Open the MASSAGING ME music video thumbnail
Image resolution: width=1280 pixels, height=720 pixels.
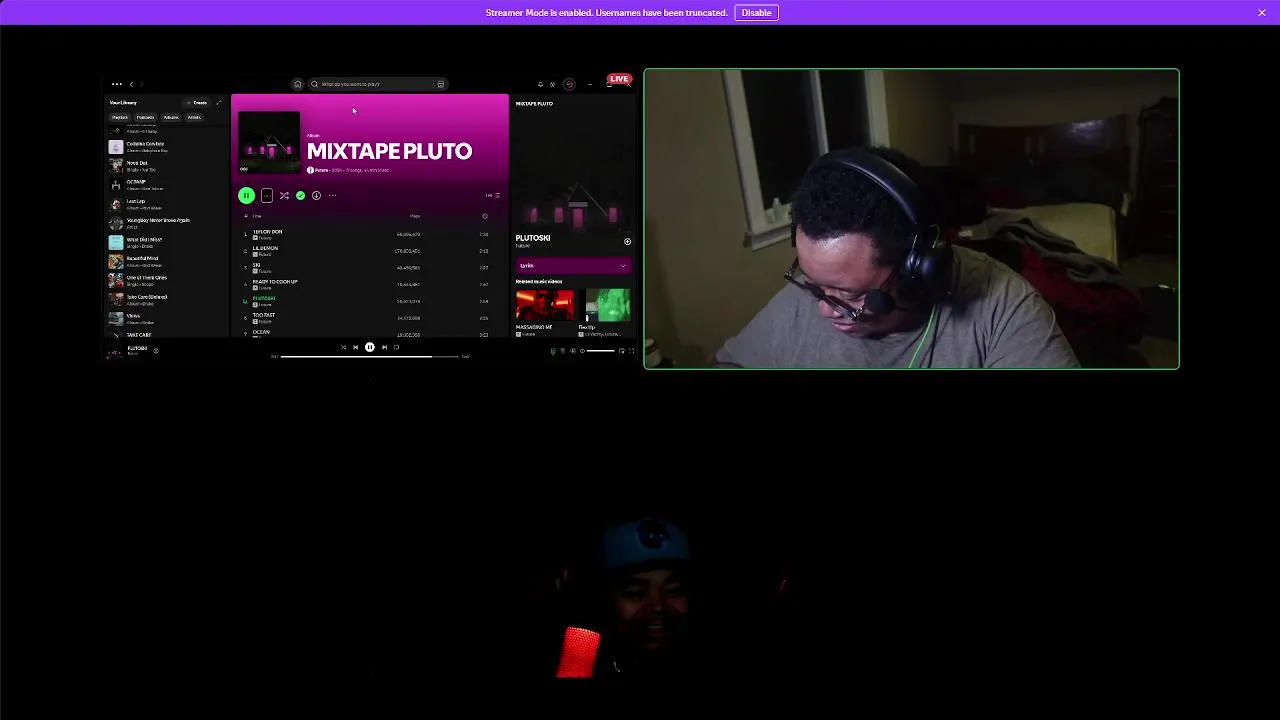pyautogui.click(x=544, y=304)
